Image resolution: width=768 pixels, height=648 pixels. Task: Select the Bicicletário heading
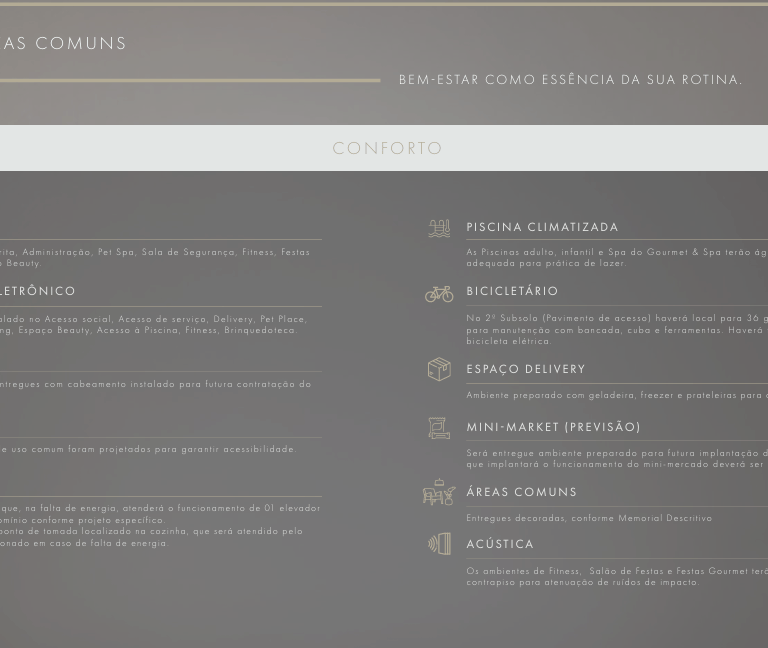pyautogui.click(x=512, y=291)
